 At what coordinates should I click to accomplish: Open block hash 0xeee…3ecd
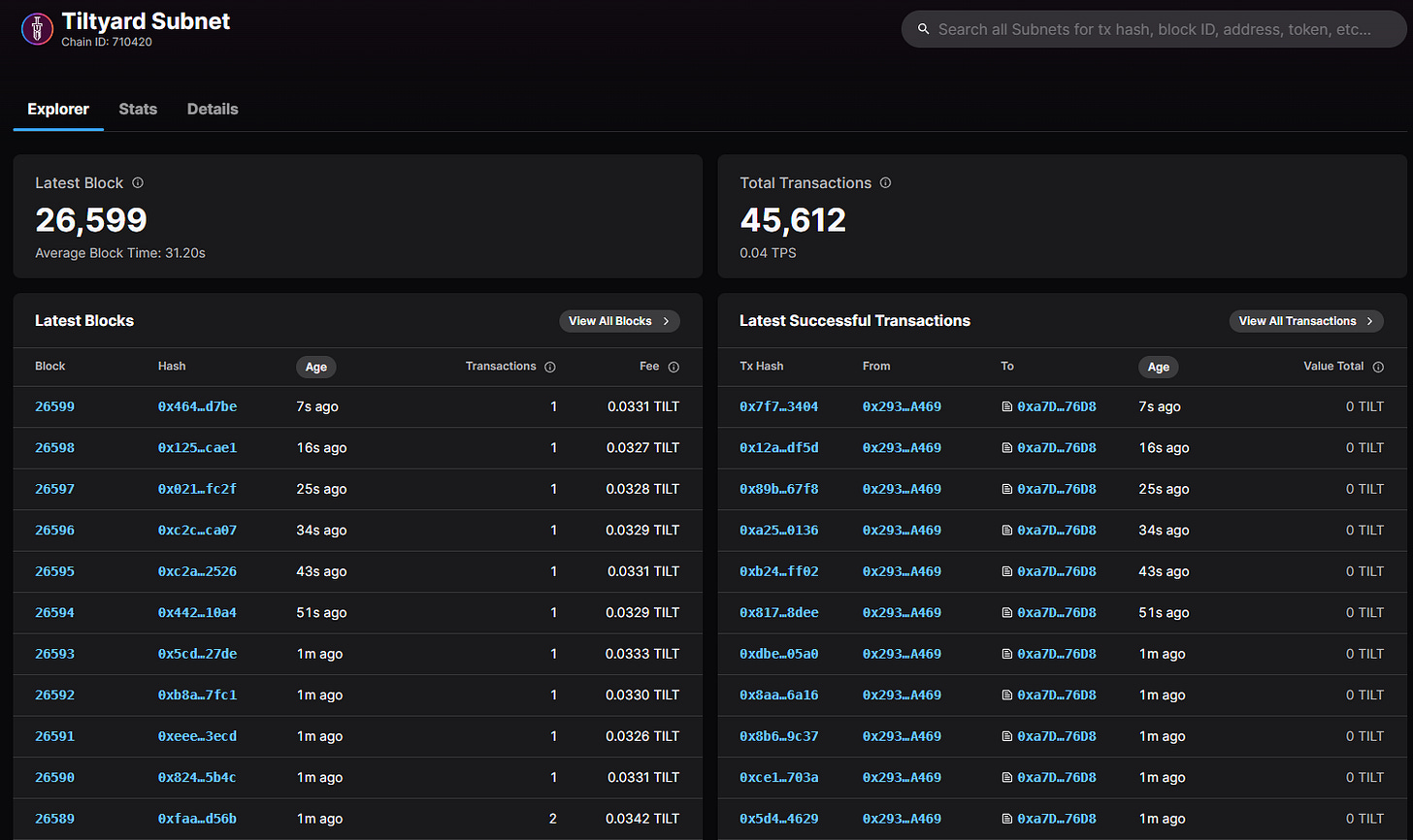[x=197, y=736]
